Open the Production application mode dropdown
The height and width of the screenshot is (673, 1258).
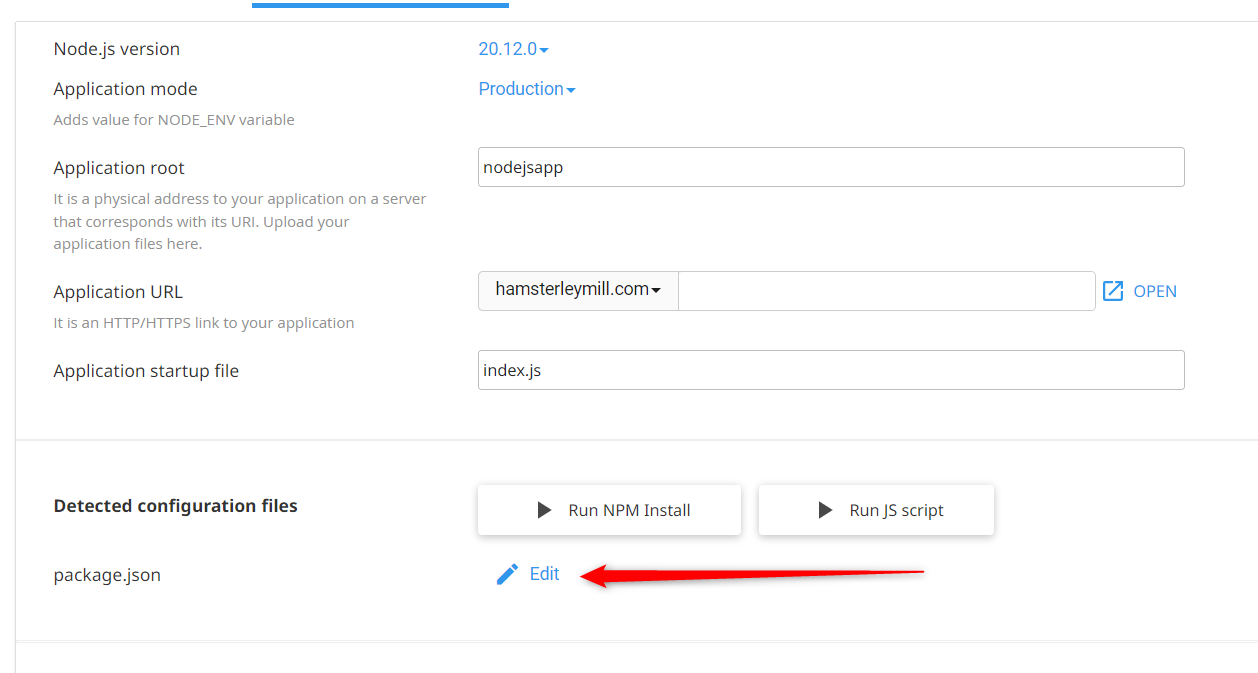click(527, 89)
